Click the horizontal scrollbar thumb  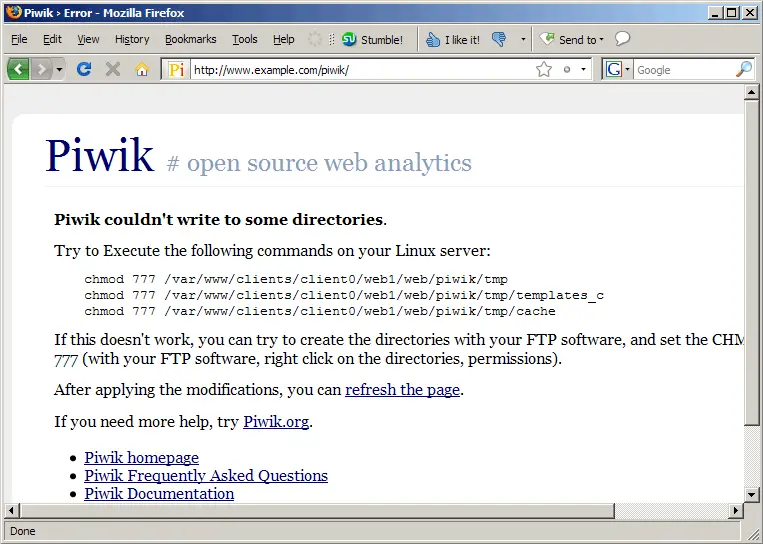click(317, 510)
